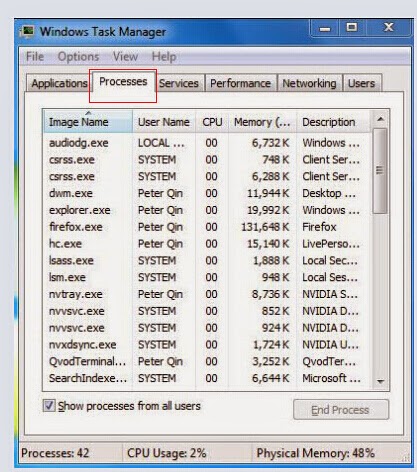This screenshot has height=472, width=417.
Task: Click Physical Memory: 48% status entry
Action: [315, 453]
